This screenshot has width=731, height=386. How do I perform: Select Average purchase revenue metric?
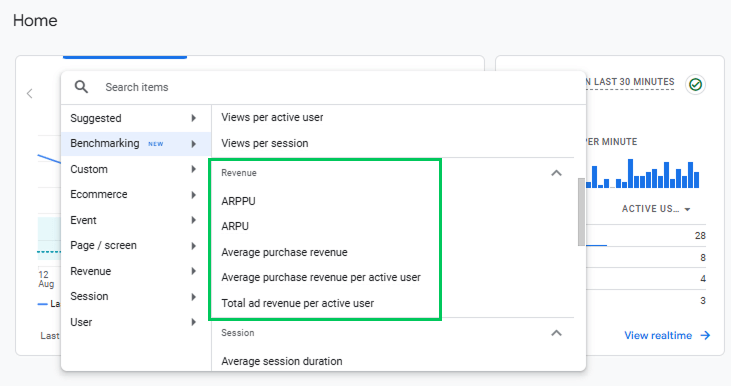284,252
